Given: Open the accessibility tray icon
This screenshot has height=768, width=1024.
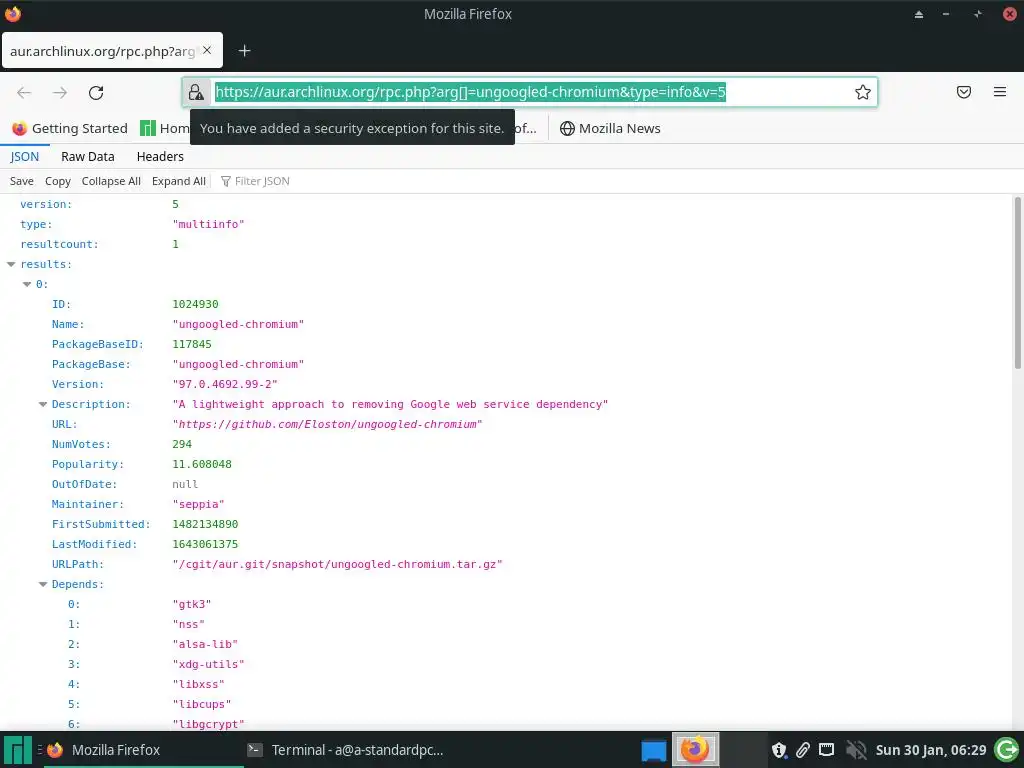Looking at the screenshot, I should coord(778,750).
